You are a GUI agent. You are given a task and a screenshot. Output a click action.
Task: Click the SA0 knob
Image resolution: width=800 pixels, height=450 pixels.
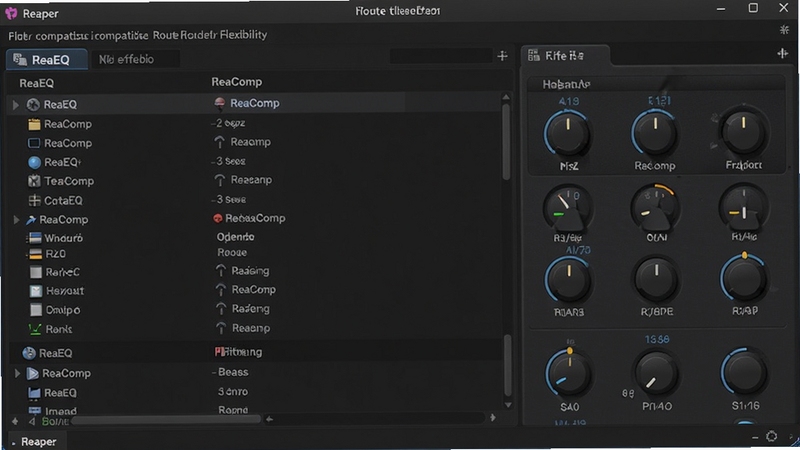point(569,373)
